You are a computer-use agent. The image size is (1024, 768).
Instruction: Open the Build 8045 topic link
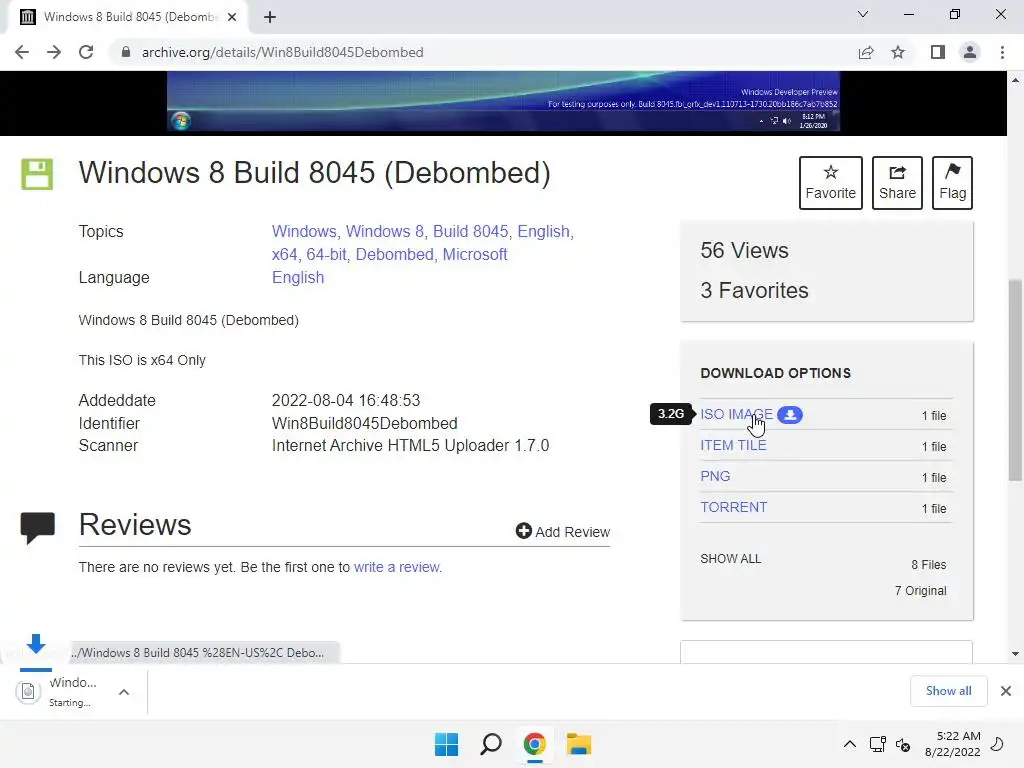tap(470, 232)
